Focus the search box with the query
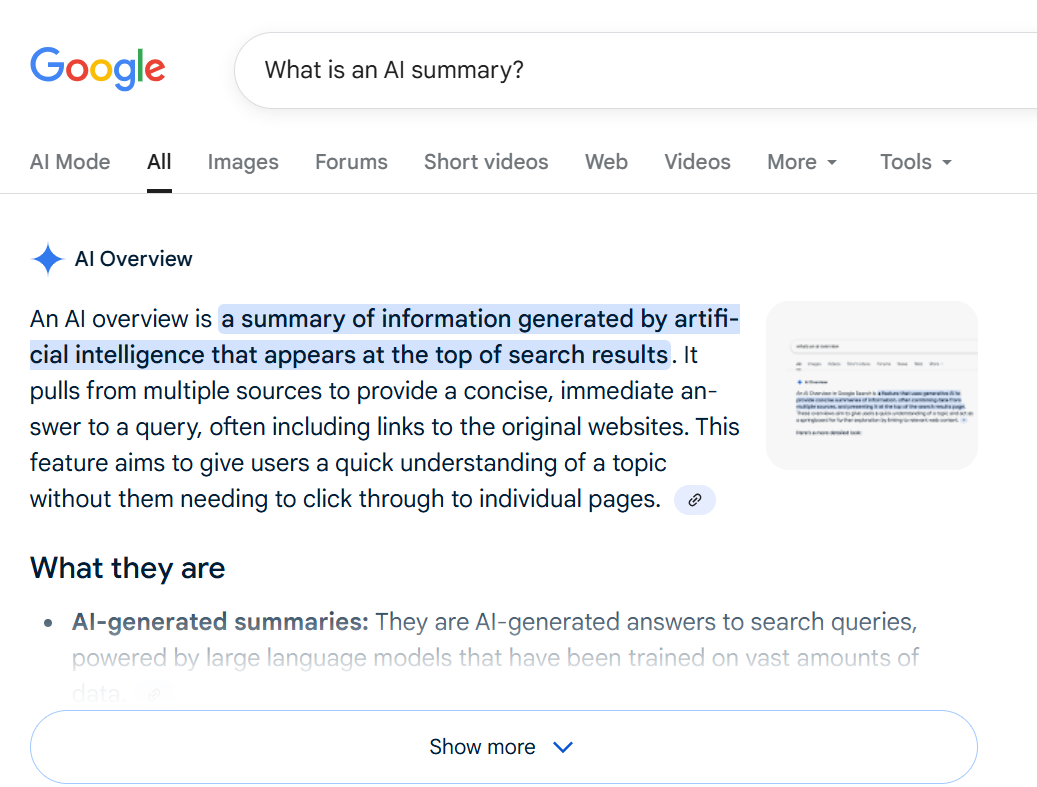Screen dimensions: 1037x787 coord(600,70)
